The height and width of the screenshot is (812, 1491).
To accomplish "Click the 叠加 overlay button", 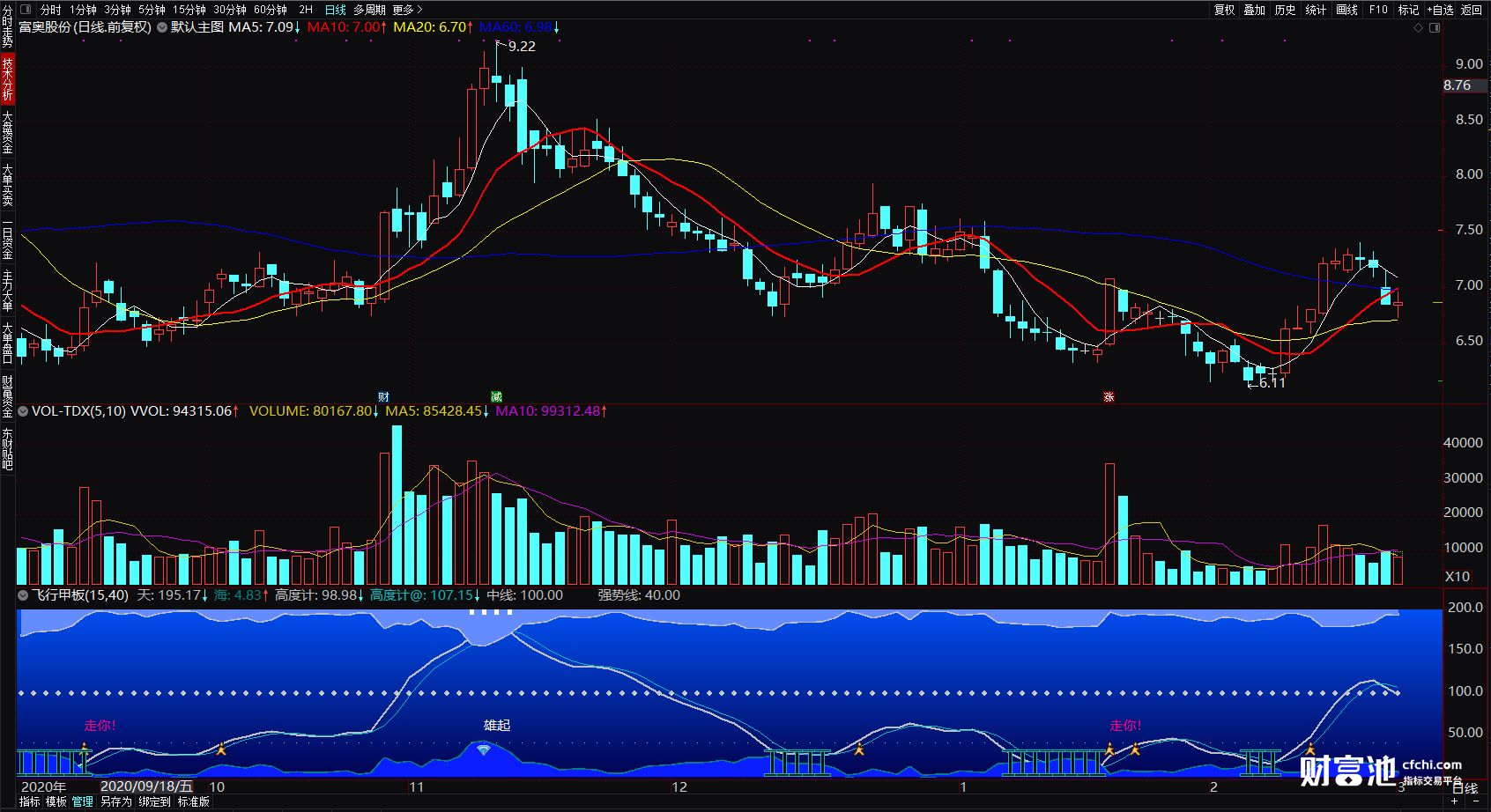I will (x=1255, y=10).
